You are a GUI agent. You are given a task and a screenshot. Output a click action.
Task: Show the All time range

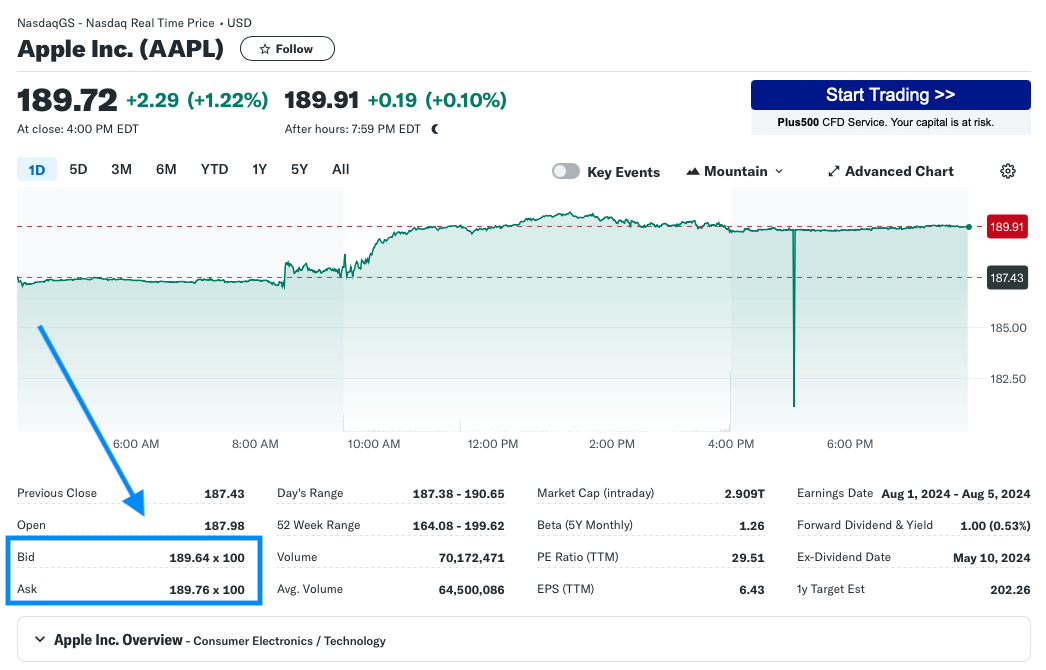point(341,170)
